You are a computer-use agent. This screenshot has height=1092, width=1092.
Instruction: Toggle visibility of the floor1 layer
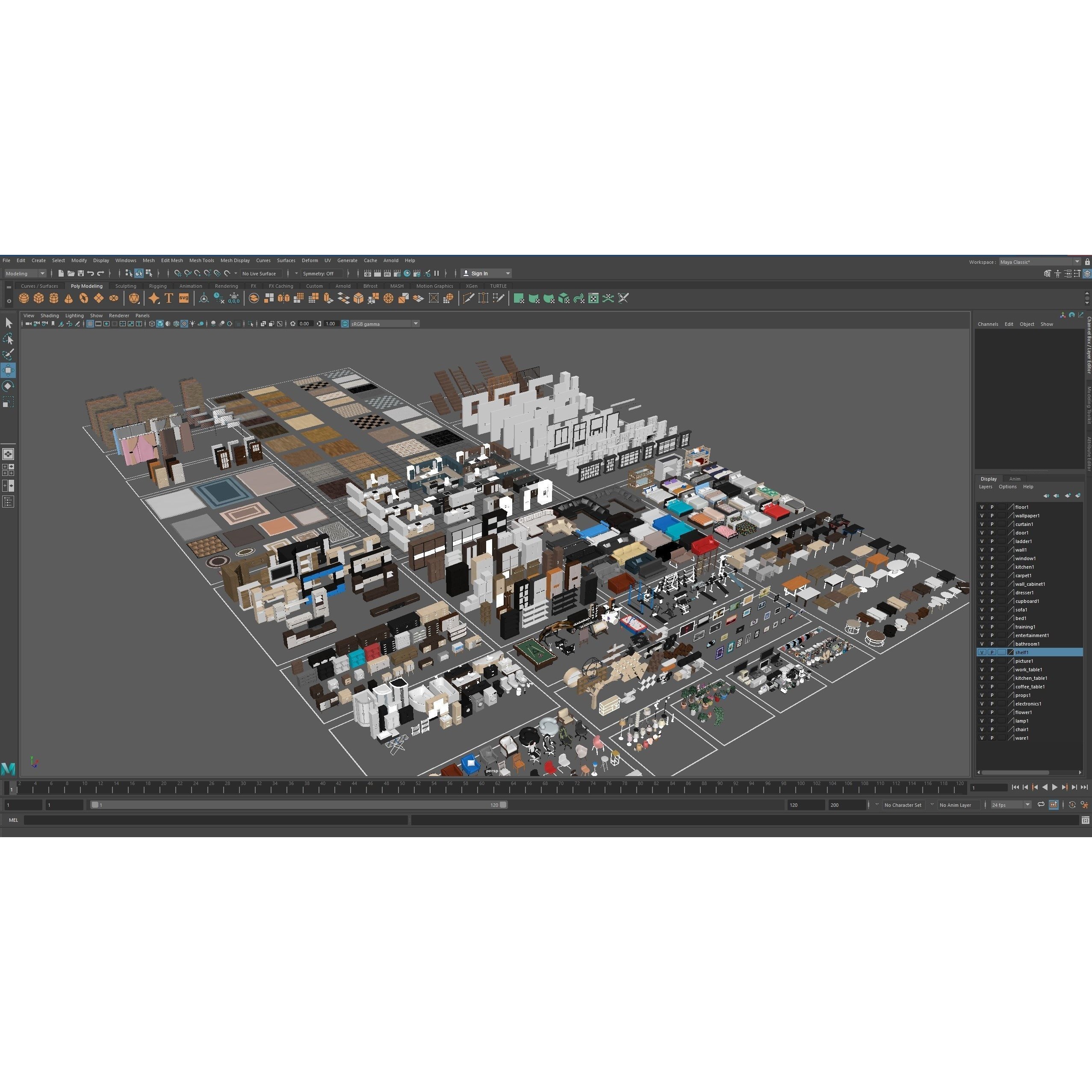click(x=982, y=507)
